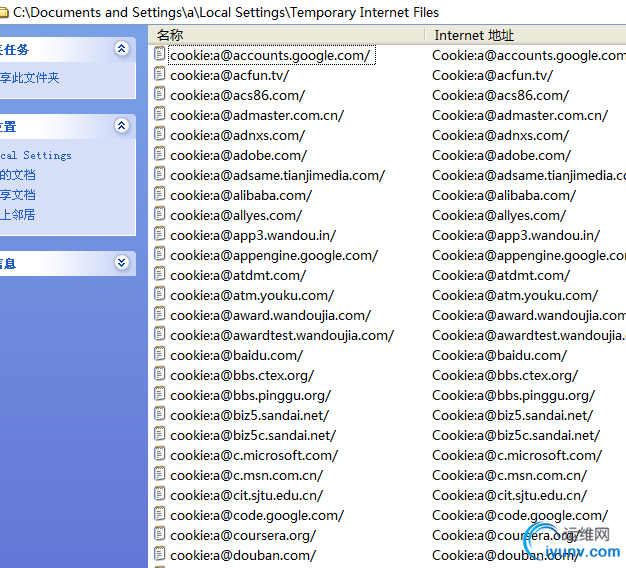Screen dimensions: 626x568
Task: Click Internet address Cookie:a@app3.wandou.in/
Action: [516, 235]
